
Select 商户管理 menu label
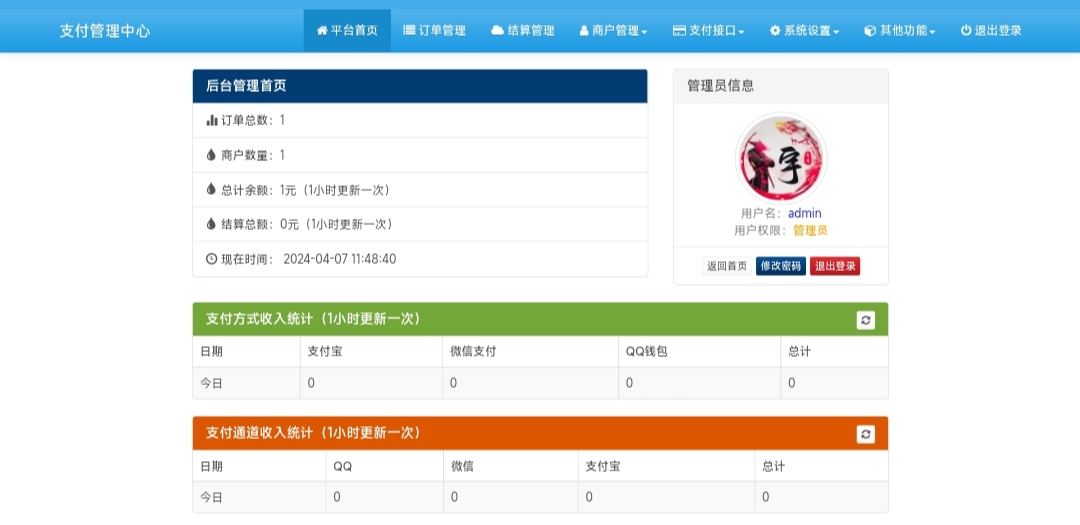616,30
